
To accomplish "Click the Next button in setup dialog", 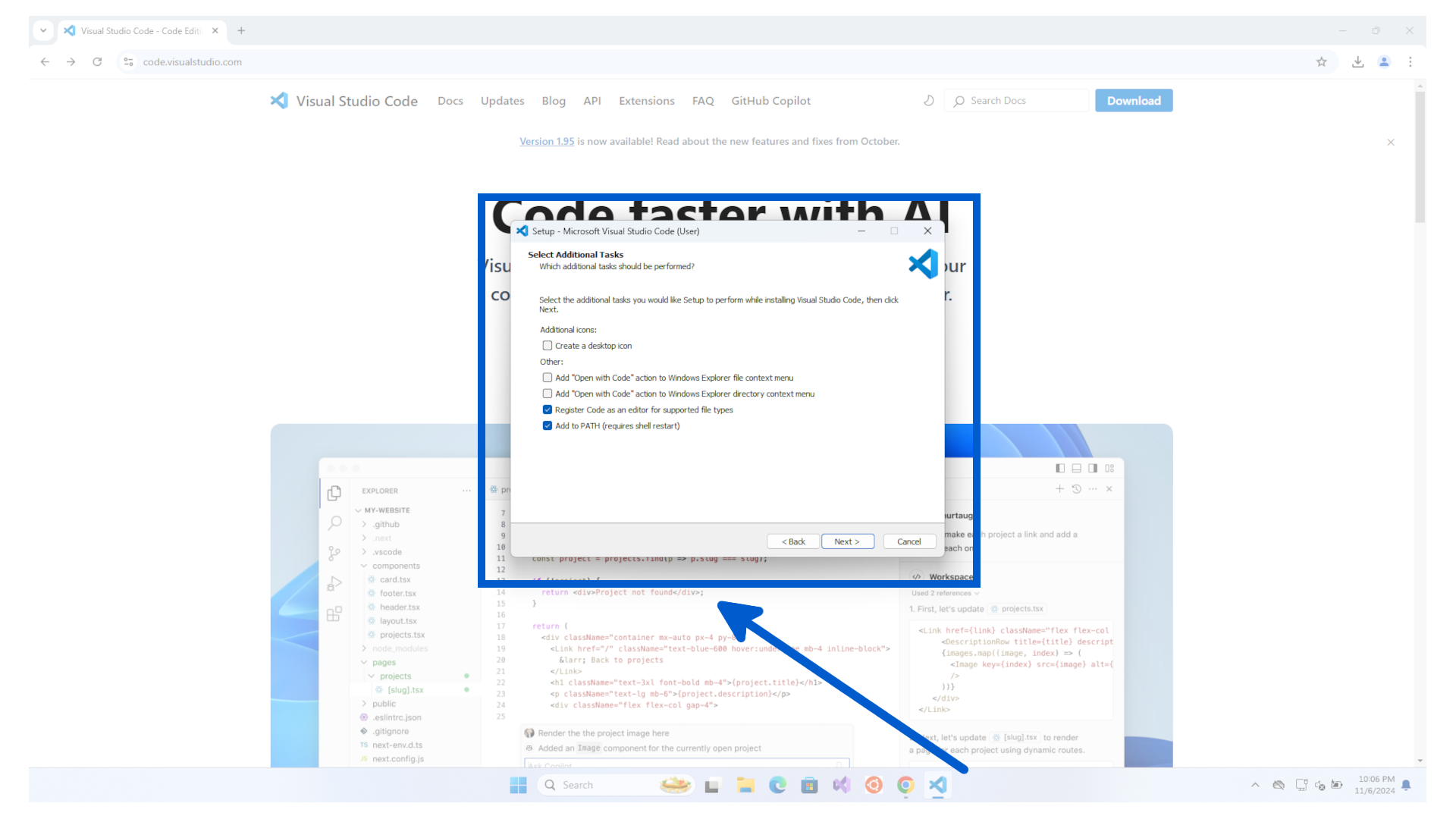I will click(847, 541).
